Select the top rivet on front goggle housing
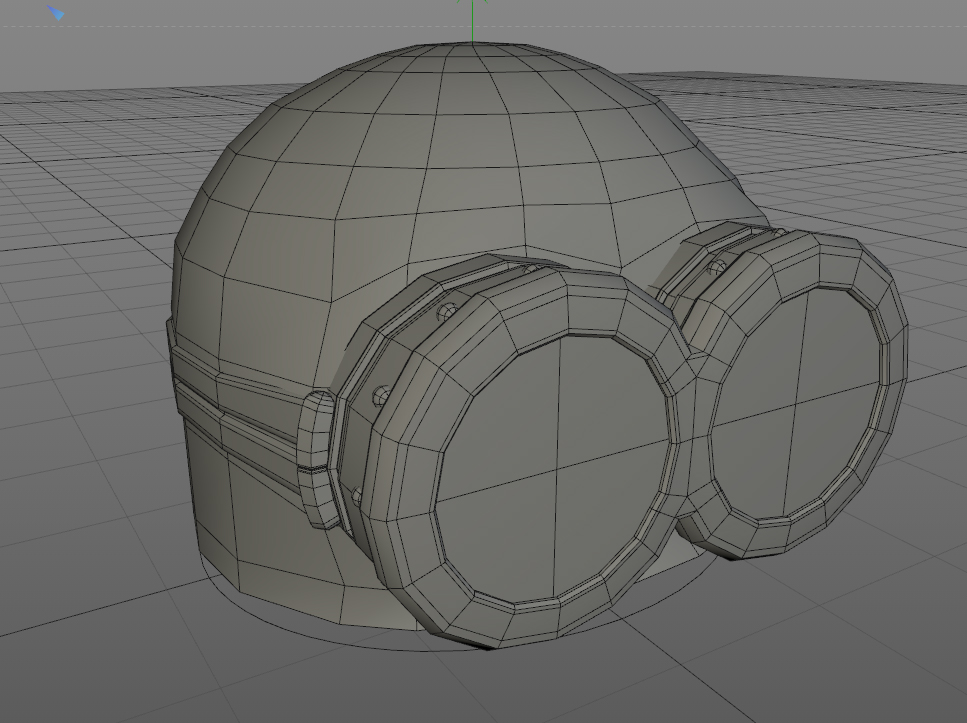 [446, 313]
